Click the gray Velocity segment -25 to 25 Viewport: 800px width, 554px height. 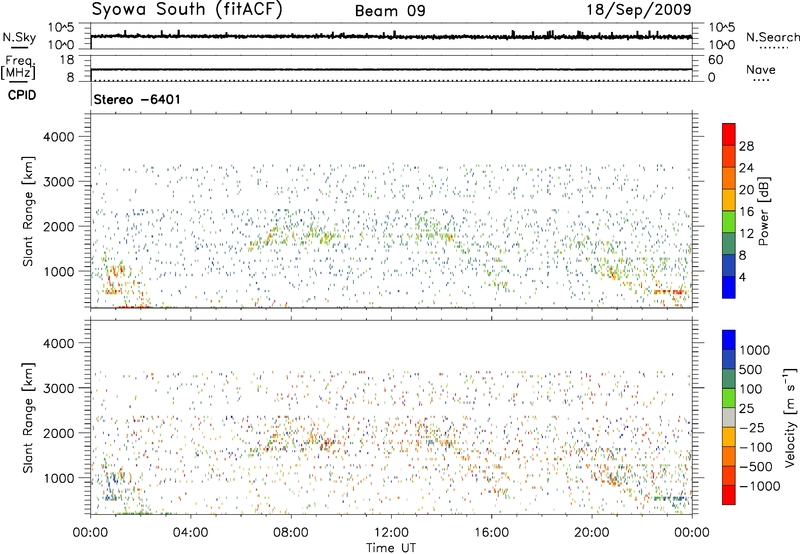(729, 417)
